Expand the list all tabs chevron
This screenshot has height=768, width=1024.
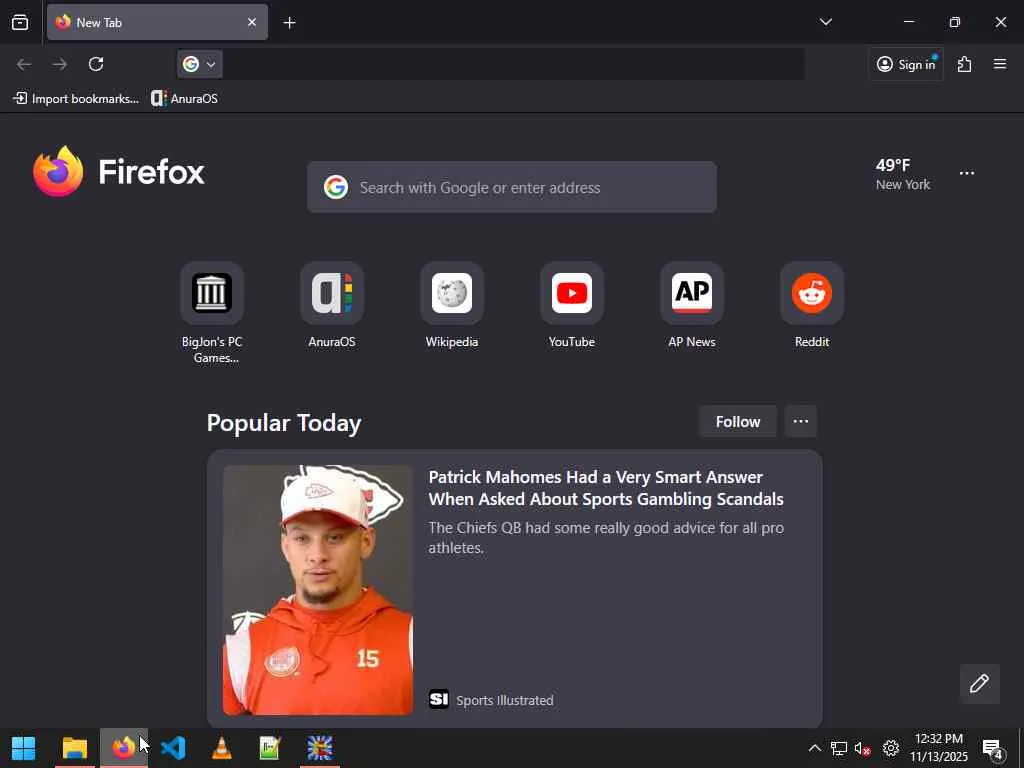[x=825, y=22]
